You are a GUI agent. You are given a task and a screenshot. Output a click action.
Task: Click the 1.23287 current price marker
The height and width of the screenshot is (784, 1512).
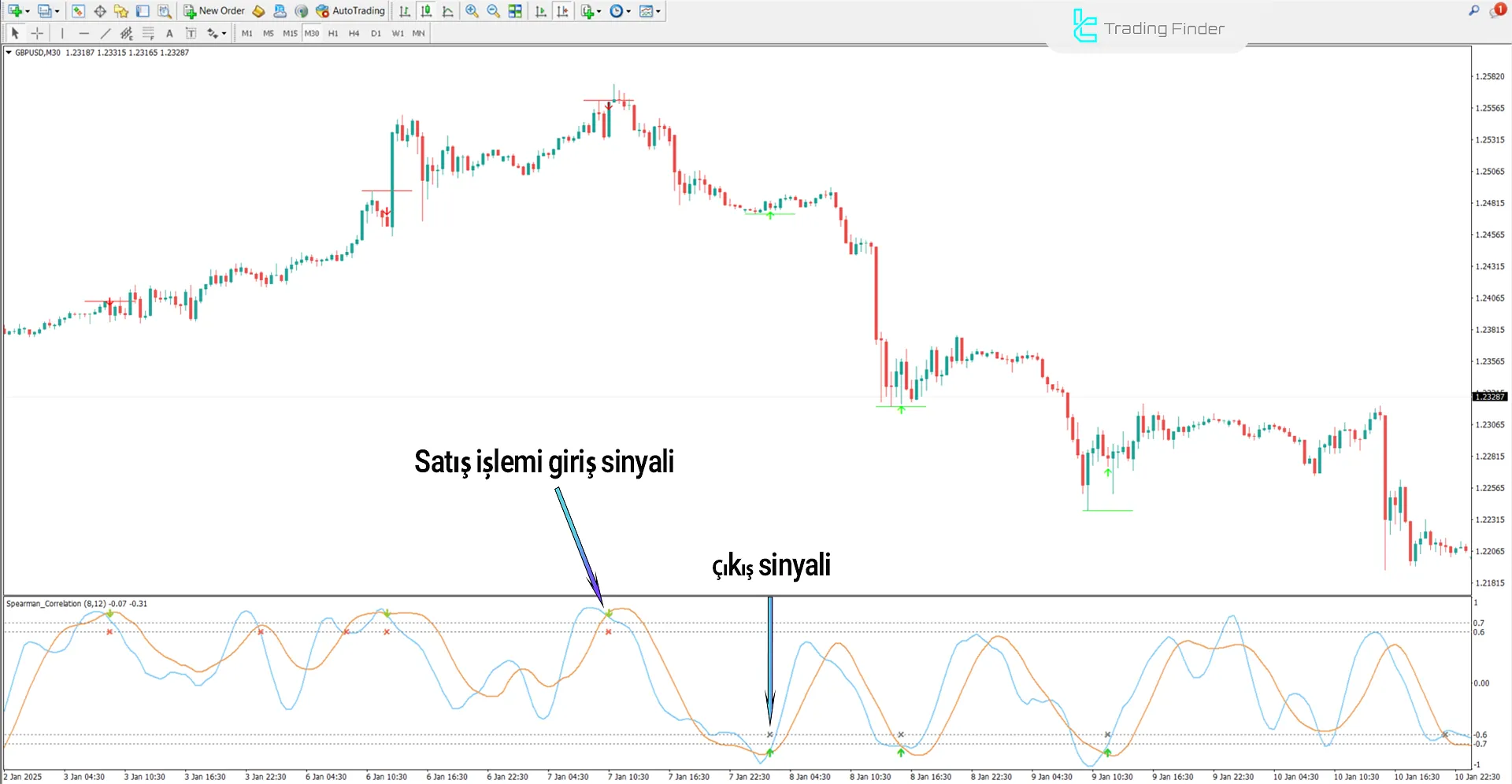click(1489, 397)
